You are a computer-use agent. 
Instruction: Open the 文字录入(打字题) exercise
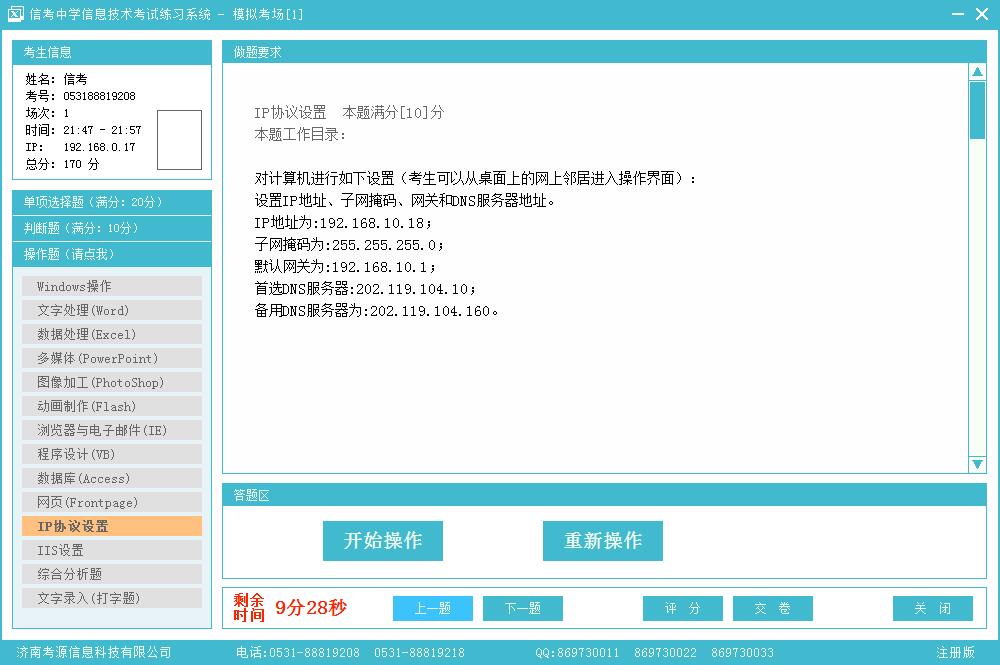coord(111,598)
